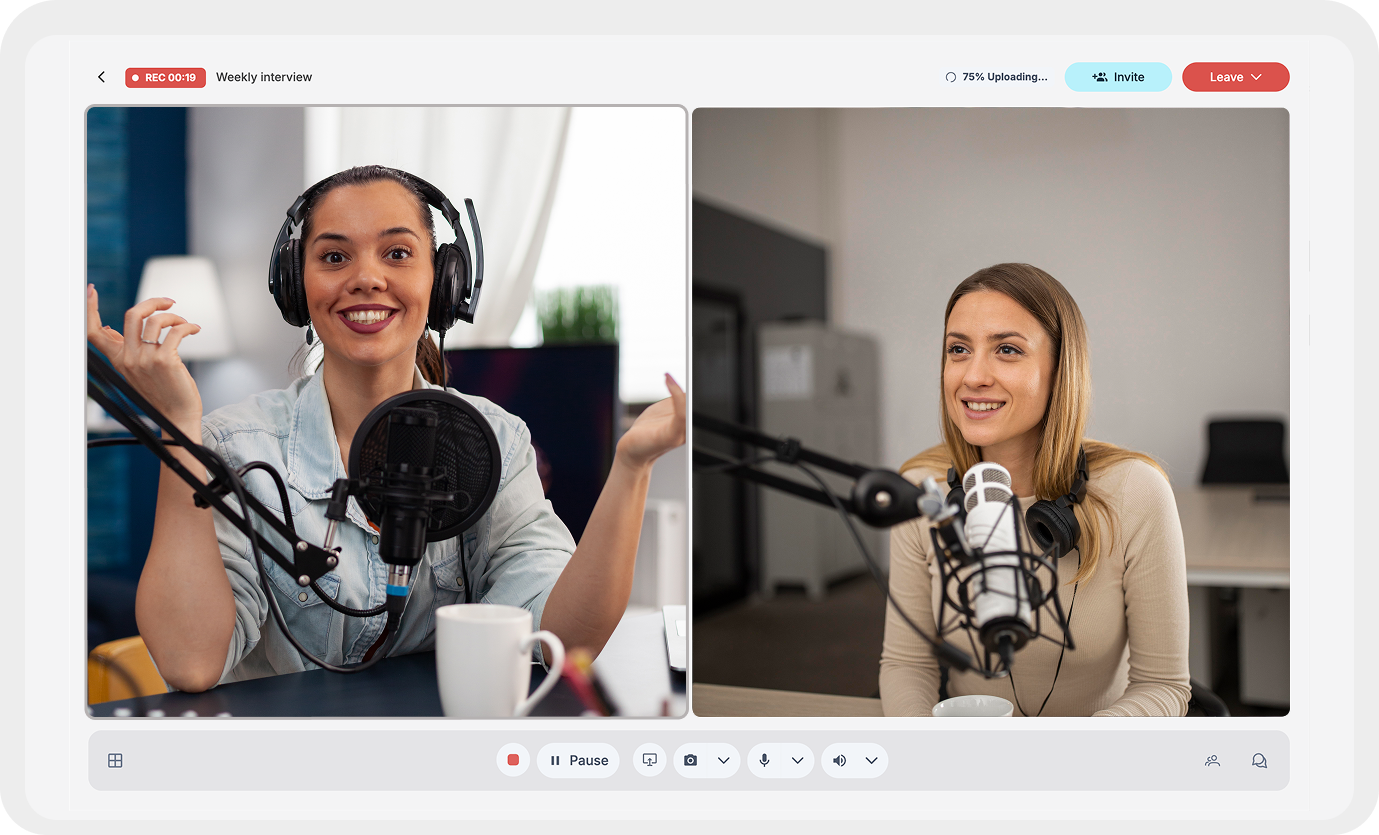Screen dimensions: 1379x835
Task: Open the chat panel icon
Action: click(x=1259, y=761)
